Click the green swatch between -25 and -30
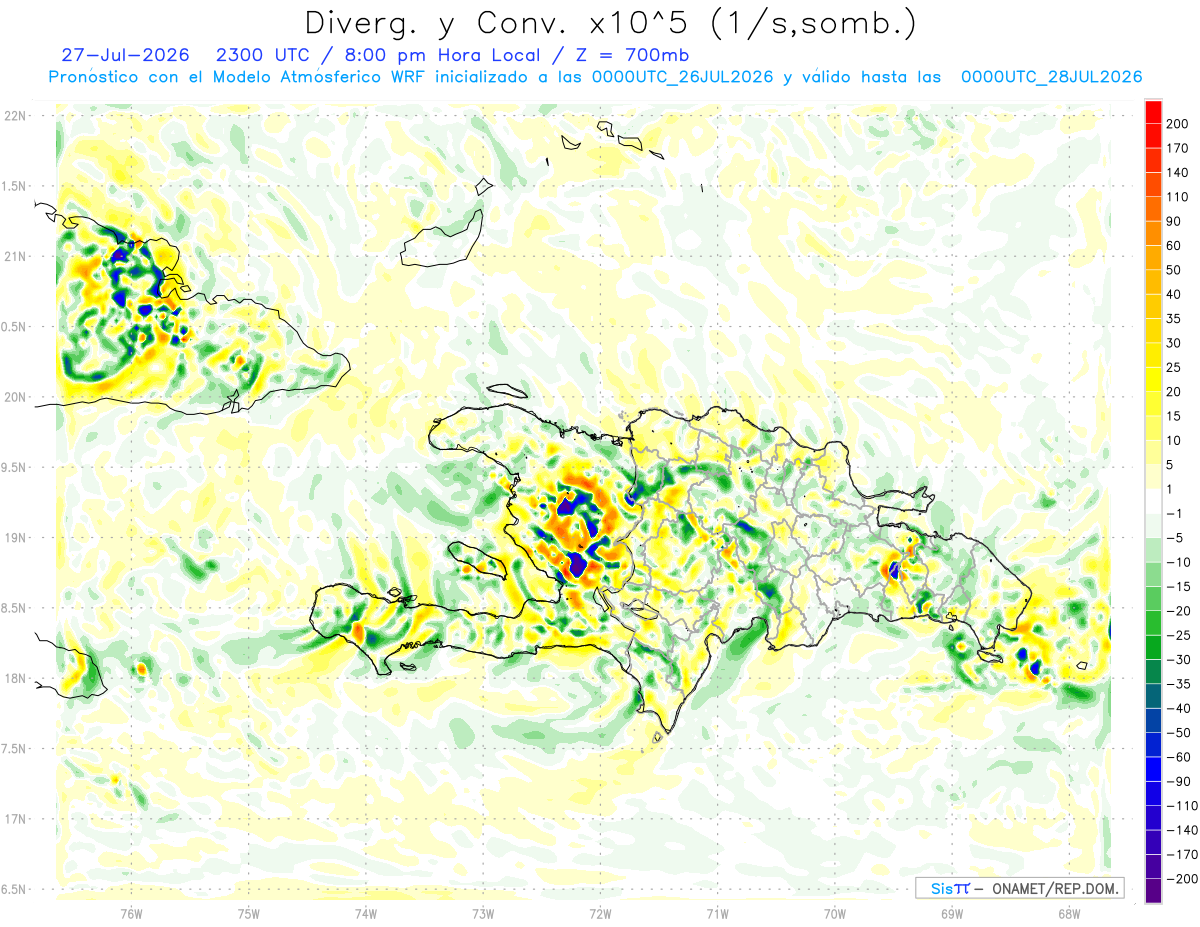 pos(1153,647)
